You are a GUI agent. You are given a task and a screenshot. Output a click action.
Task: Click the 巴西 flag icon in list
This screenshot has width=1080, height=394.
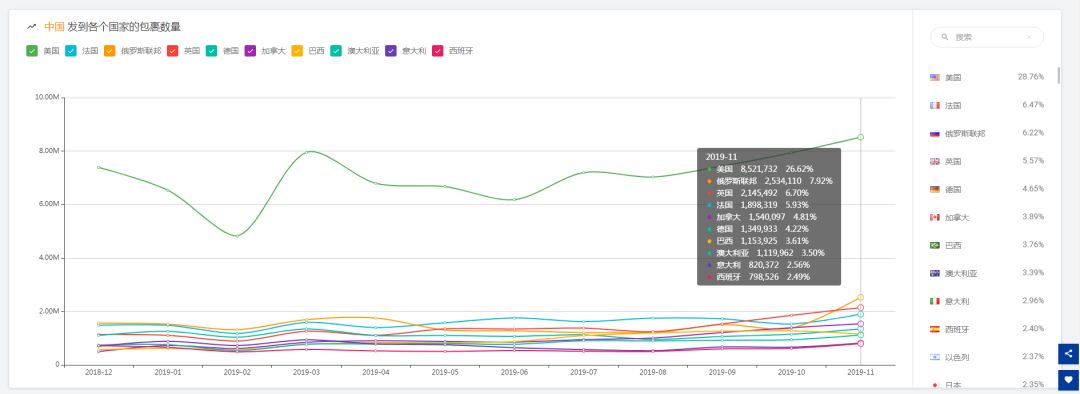935,245
